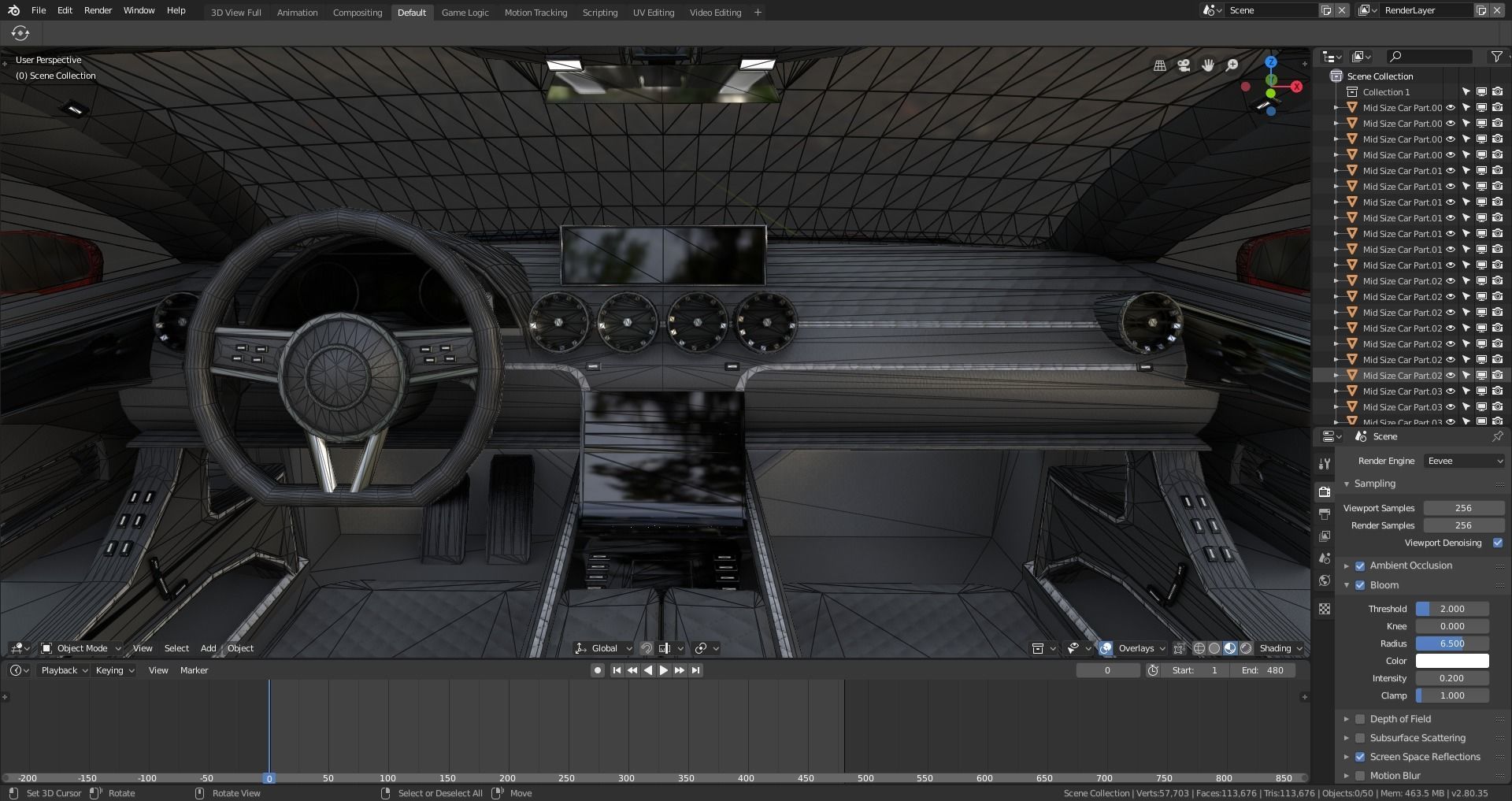Open Overlays options dropdown arrow
The width and height of the screenshot is (1512, 801).
[x=1162, y=648]
